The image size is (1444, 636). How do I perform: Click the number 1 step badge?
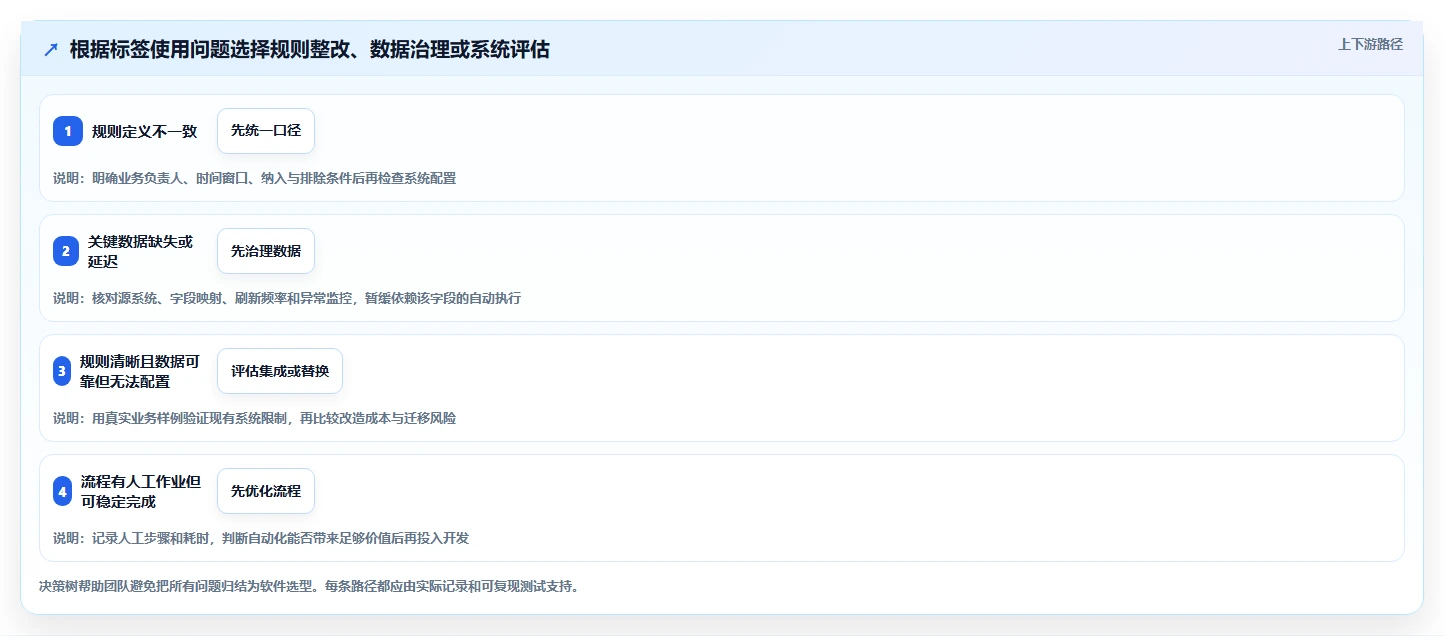pyautogui.click(x=68, y=131)
